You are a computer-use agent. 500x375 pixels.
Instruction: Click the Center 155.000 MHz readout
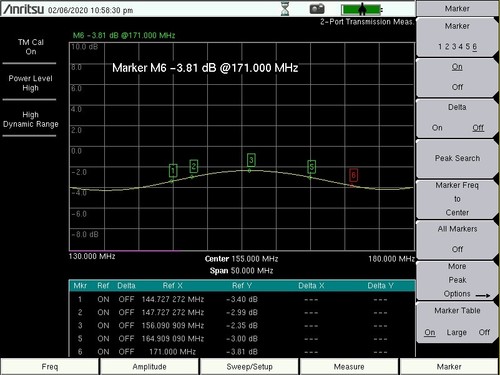241,259
